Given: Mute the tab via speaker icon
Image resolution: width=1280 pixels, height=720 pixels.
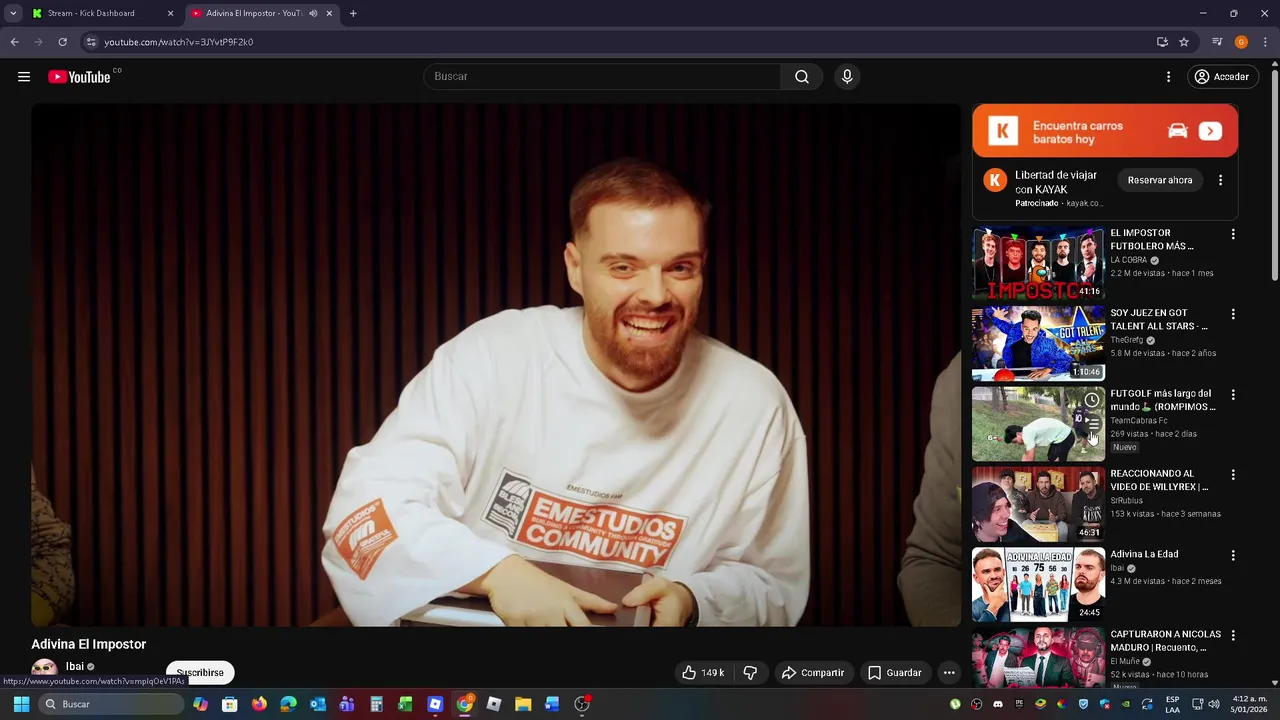Looking at the screenshot, I should click(313, 13).
